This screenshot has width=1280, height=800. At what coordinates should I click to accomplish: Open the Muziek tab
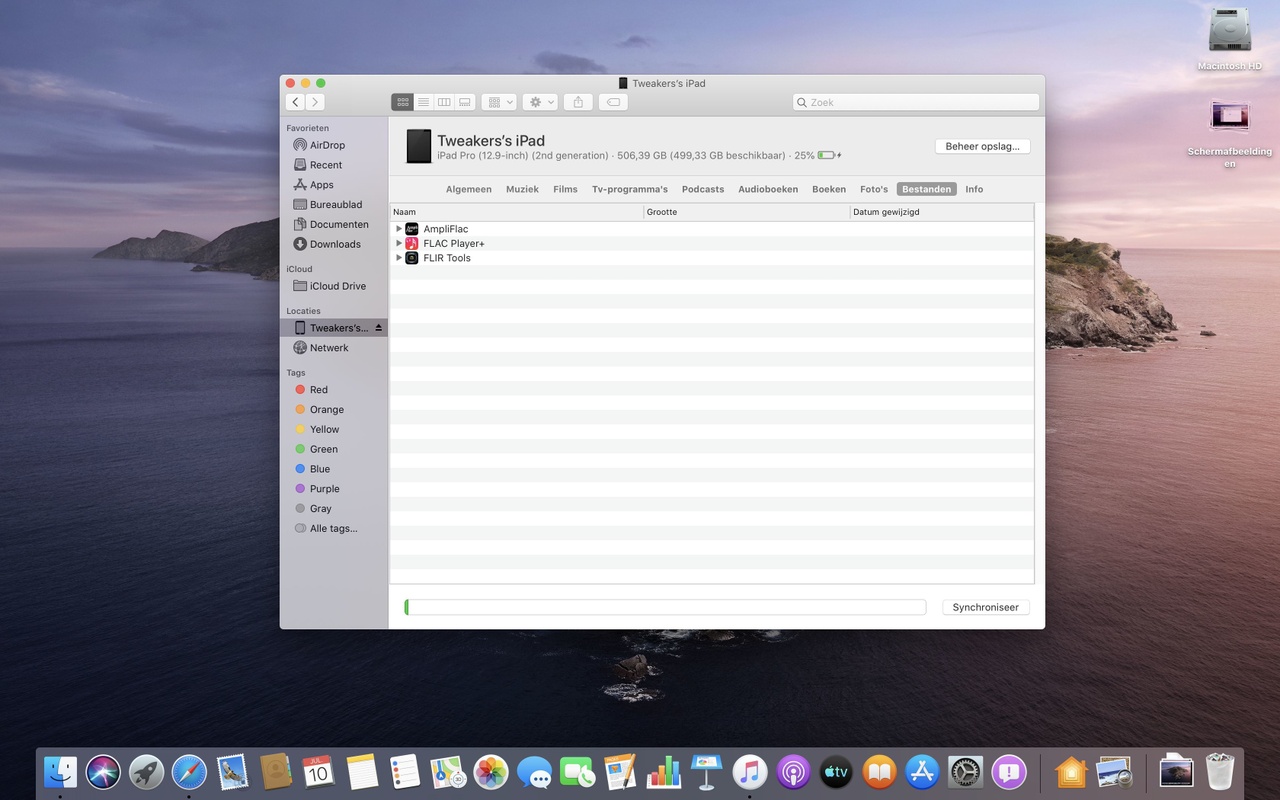pos(522,189)
